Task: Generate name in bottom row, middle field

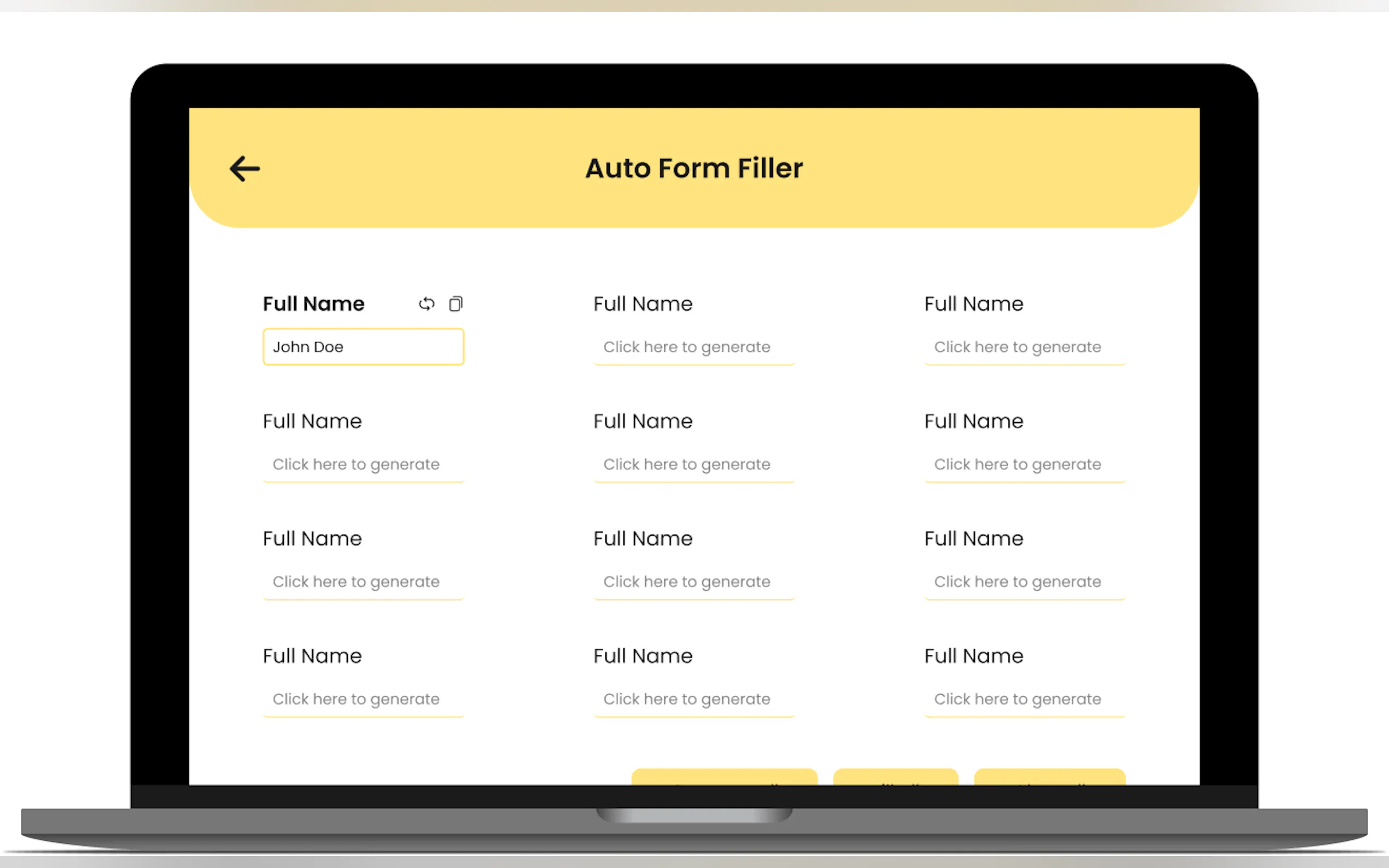Action: tap(693, 699)
